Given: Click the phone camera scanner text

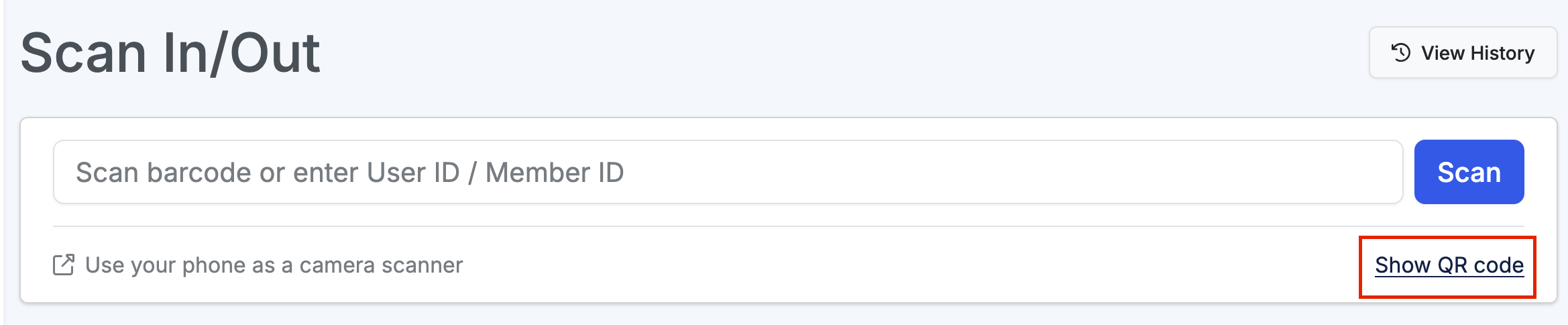Looking at the screenshot, I should click(x=274, y=265).
